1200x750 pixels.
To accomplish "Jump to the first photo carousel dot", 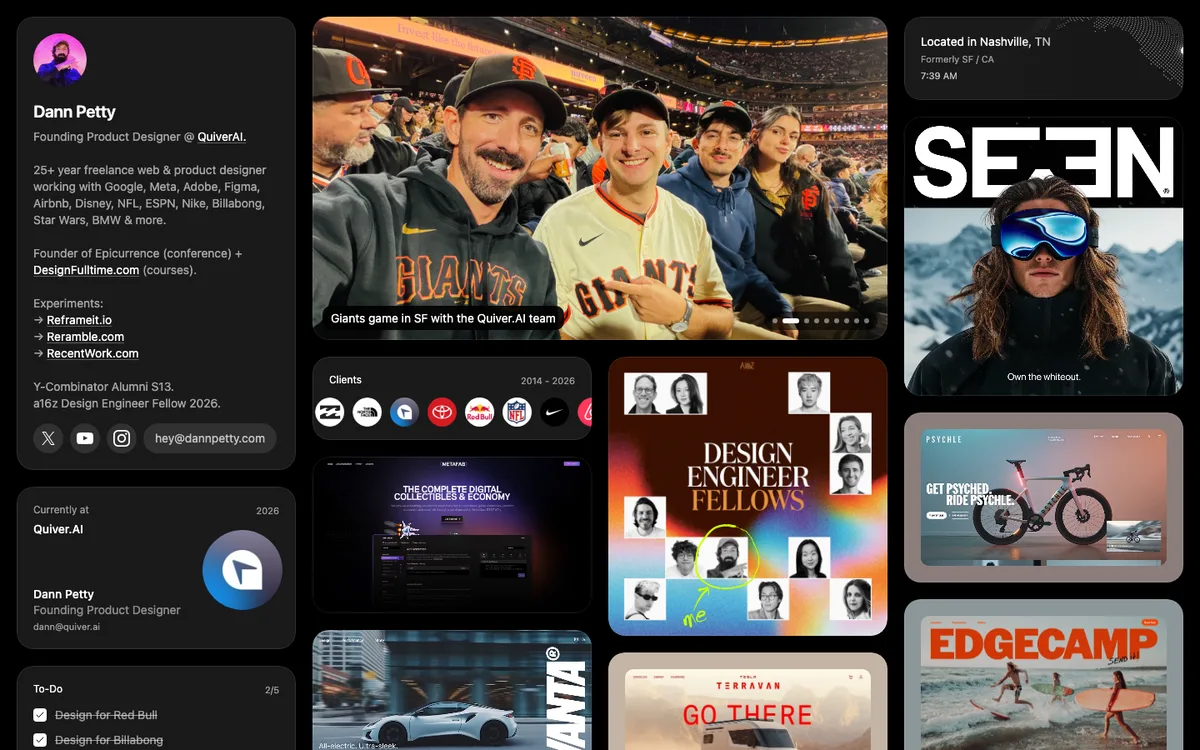I will coord(775,321).
